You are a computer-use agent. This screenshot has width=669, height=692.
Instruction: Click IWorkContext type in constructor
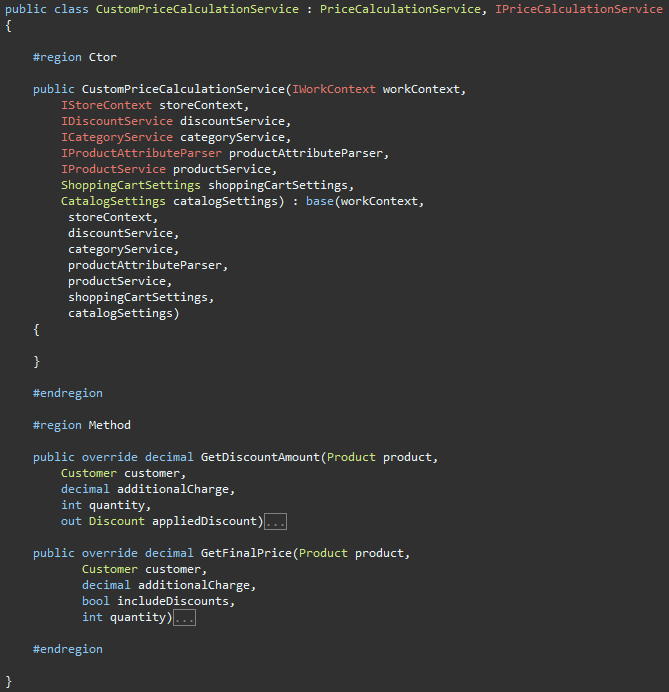(x=334, y=89)
